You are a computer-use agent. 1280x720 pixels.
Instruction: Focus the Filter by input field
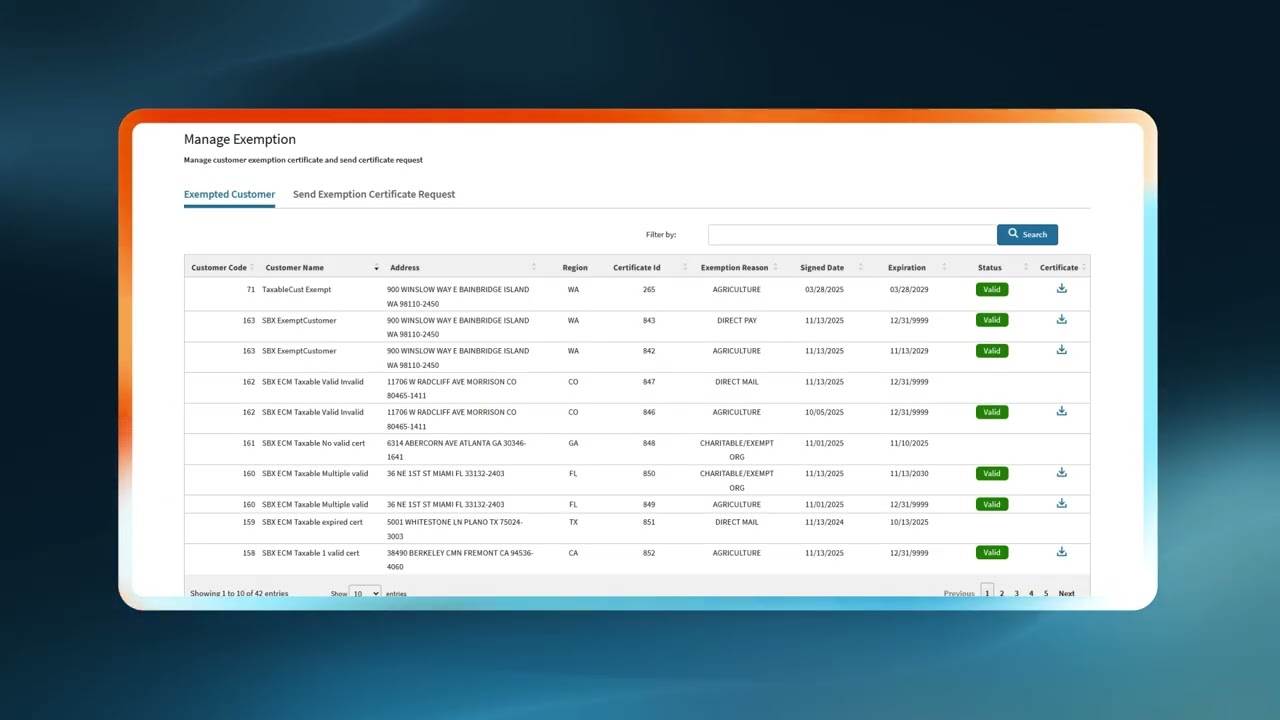click(x=852, y=234)
